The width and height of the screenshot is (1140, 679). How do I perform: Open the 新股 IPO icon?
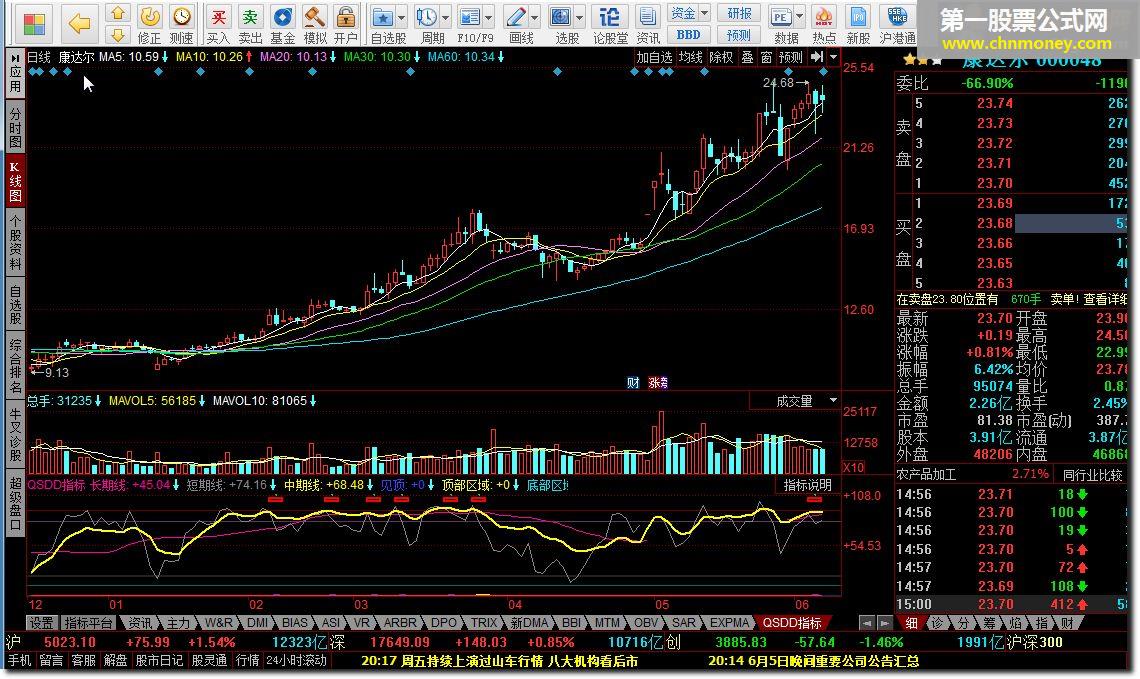[858, 24]
